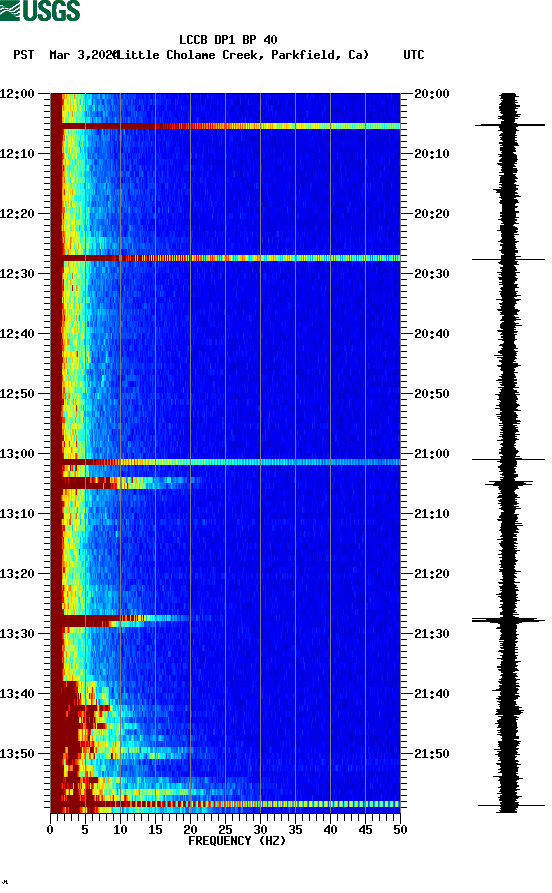Screen dimensions: 552x893
Task: Click the 20:40 UTC time label
Action: (x=432, y=334)
